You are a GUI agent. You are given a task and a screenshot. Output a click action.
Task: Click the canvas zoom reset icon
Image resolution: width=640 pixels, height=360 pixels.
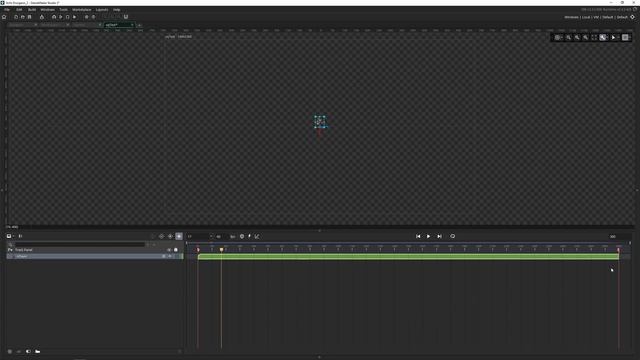coord(569,37)
